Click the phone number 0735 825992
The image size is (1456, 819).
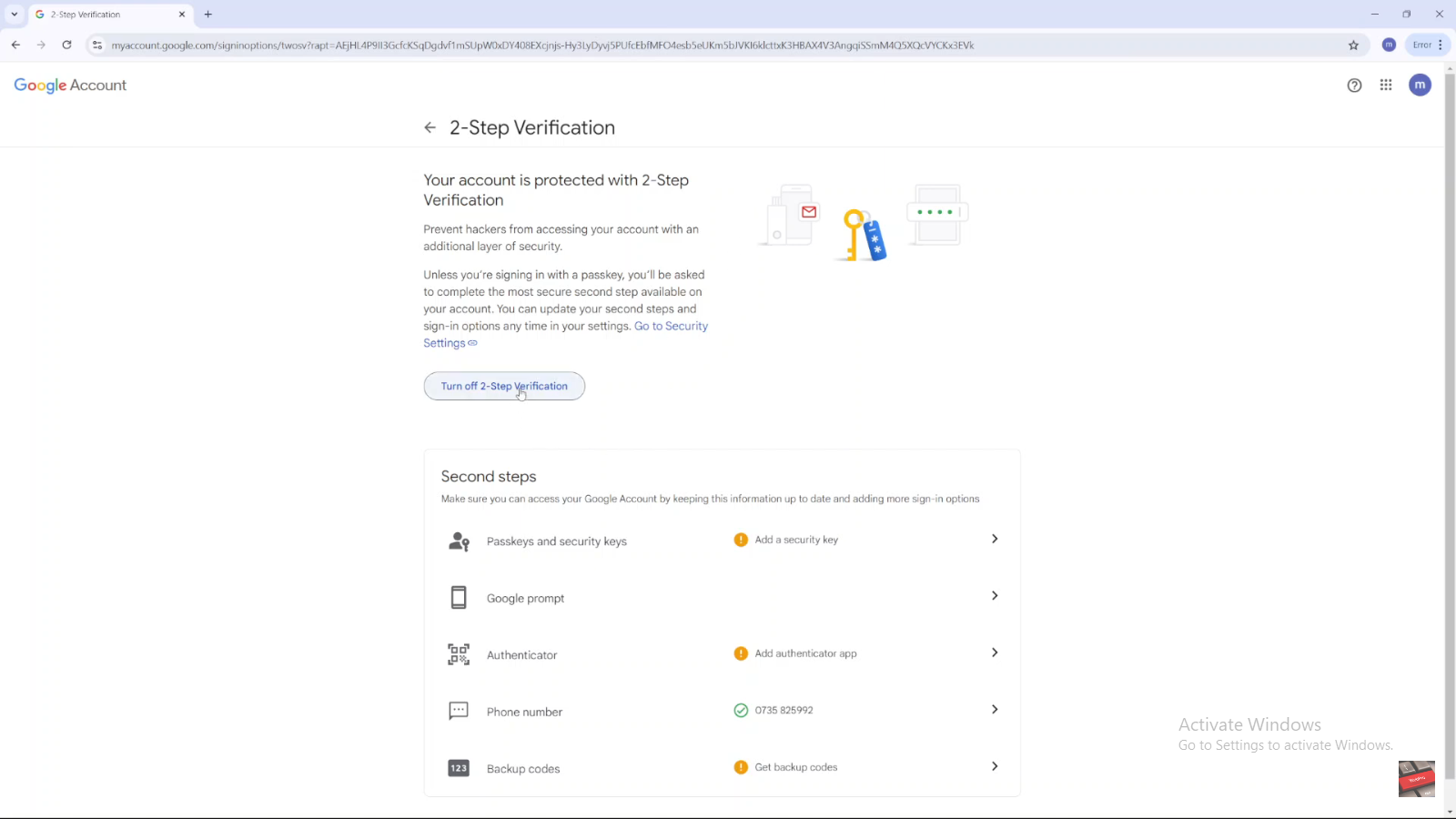[x=784, y=710]
